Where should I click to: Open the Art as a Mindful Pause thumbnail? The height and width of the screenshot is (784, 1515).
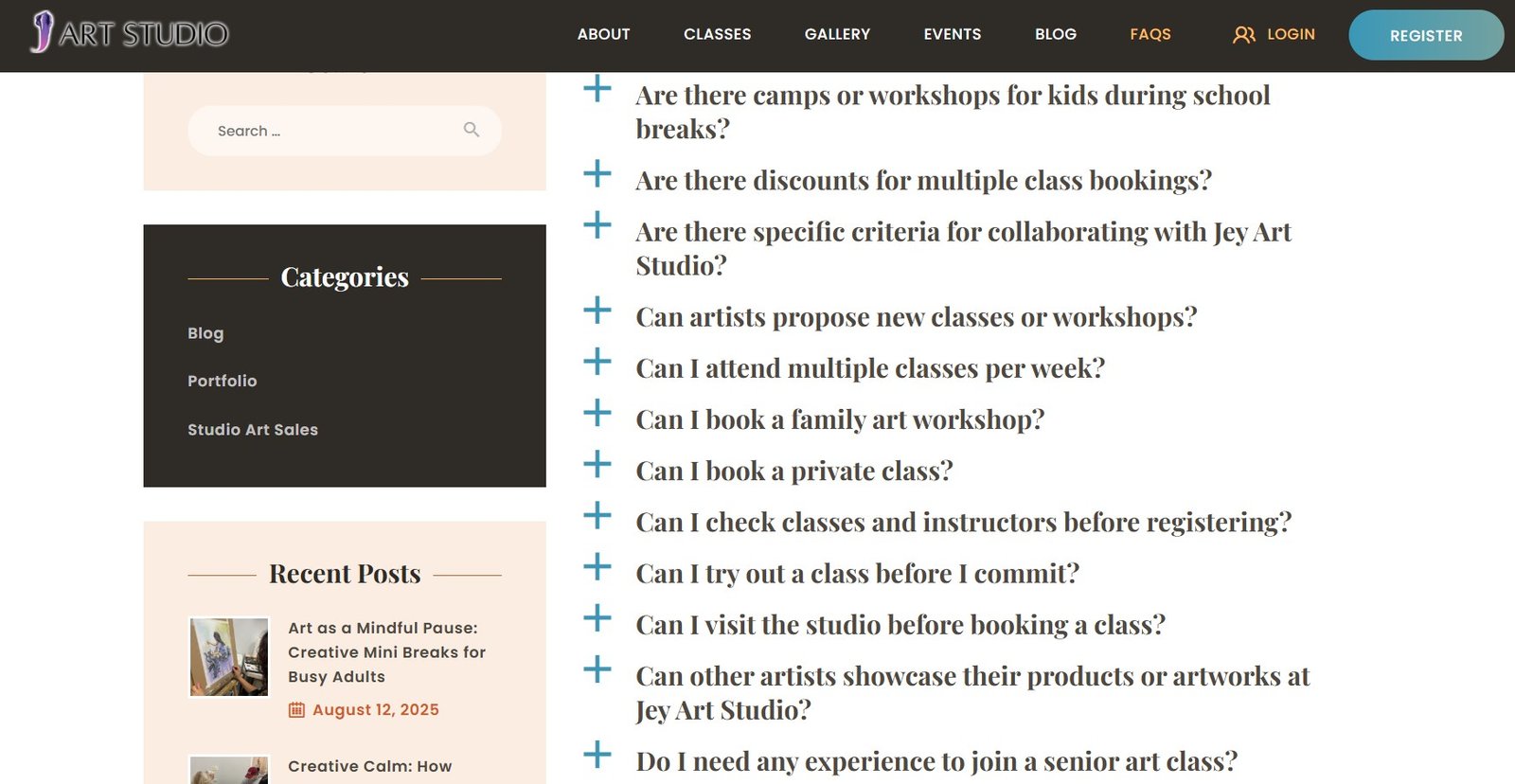click(x=229, y=657)
